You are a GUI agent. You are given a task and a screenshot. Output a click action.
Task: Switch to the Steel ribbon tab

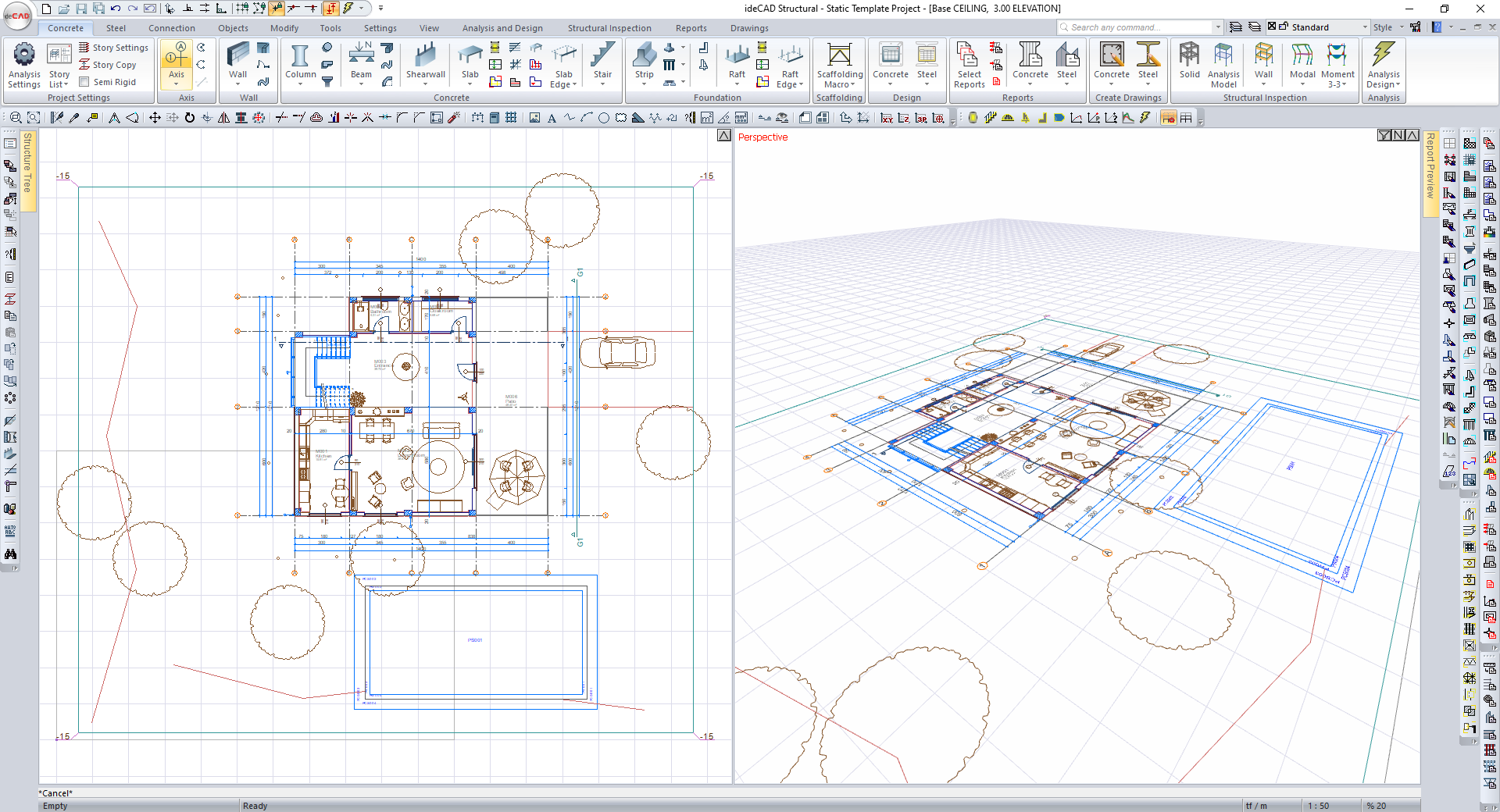[116, 28]
